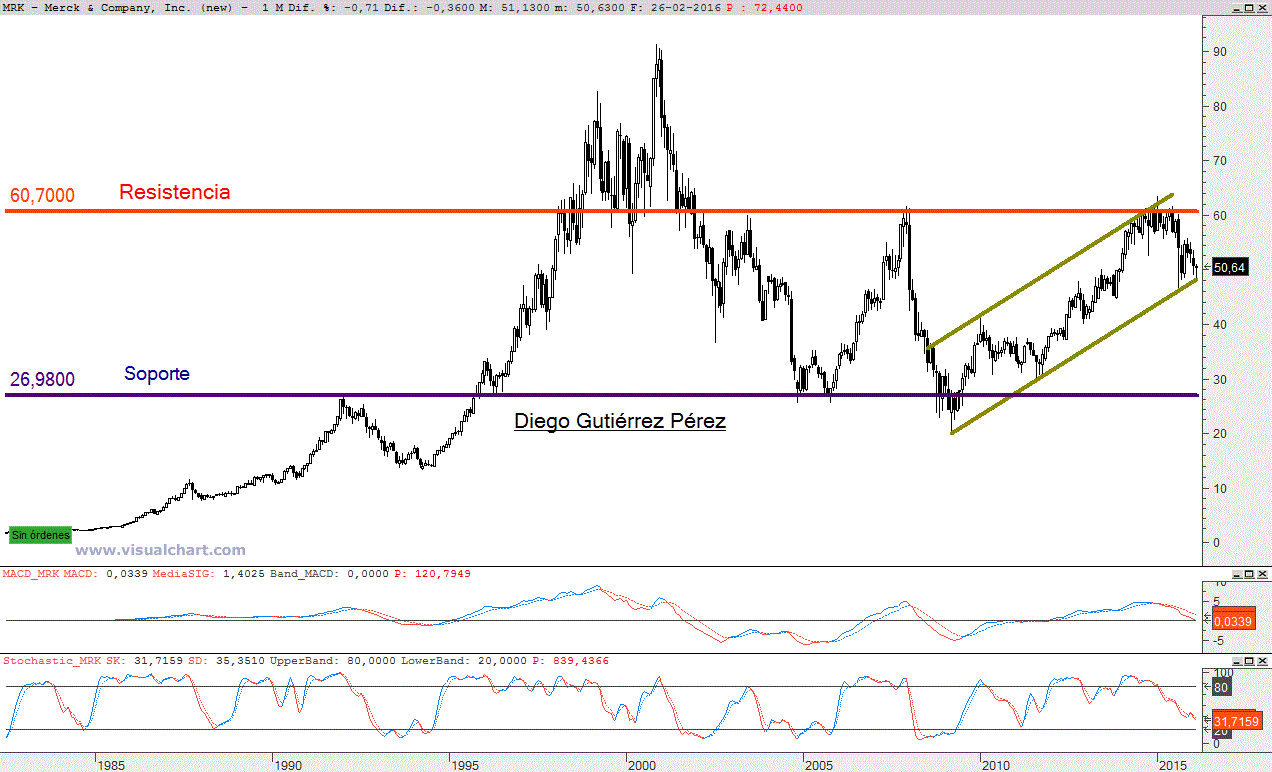This screenshot has height=772, width=1272.
Task: Click the MACD value tag 0,0339
Action: point(1234,620)
